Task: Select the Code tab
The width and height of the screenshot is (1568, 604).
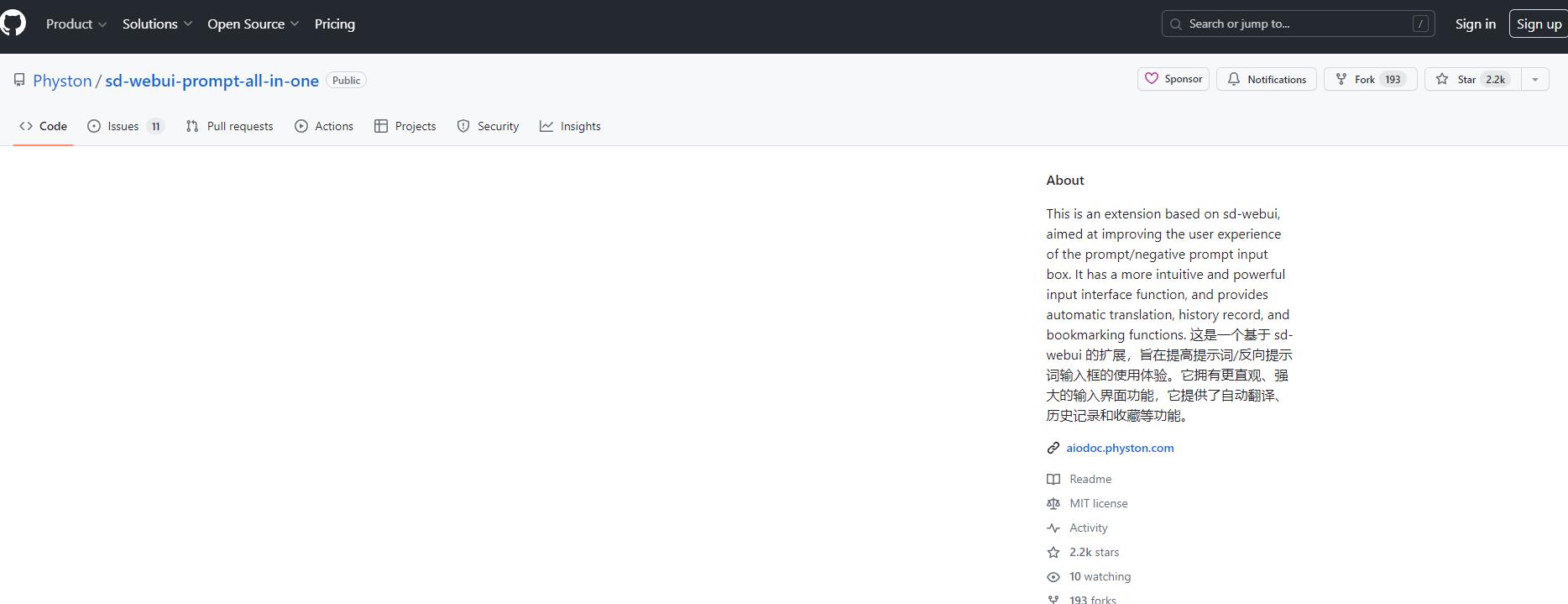Action: tap(43, 126)
